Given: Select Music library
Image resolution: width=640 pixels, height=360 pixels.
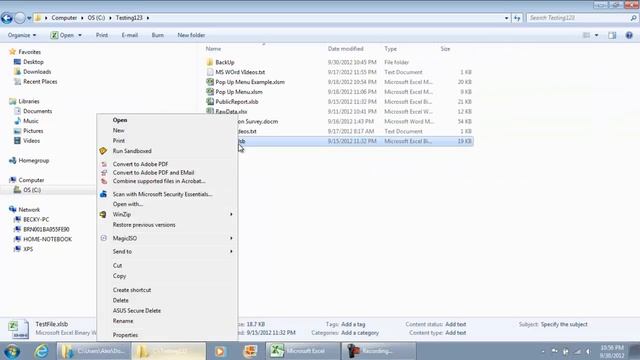Looking at the screenshot, I should 31,121.
